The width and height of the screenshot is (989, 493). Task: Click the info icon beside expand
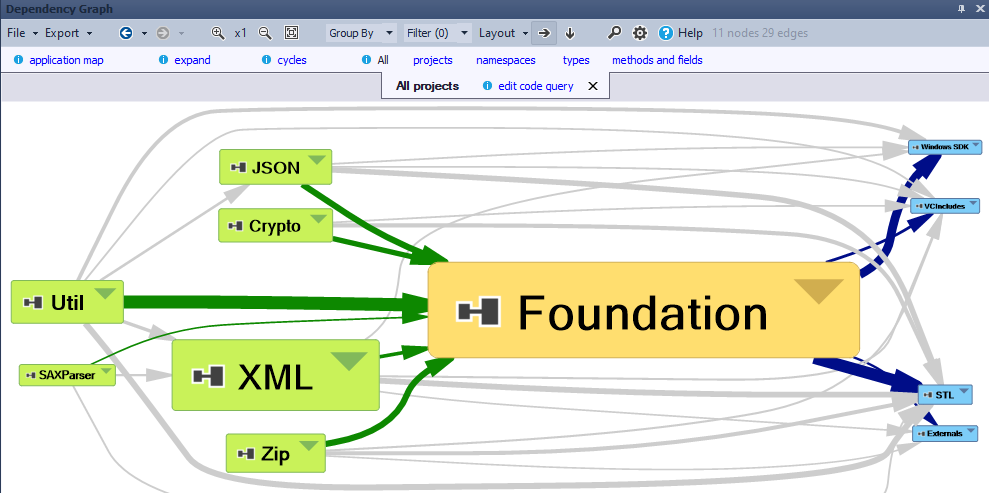[163, 60]
